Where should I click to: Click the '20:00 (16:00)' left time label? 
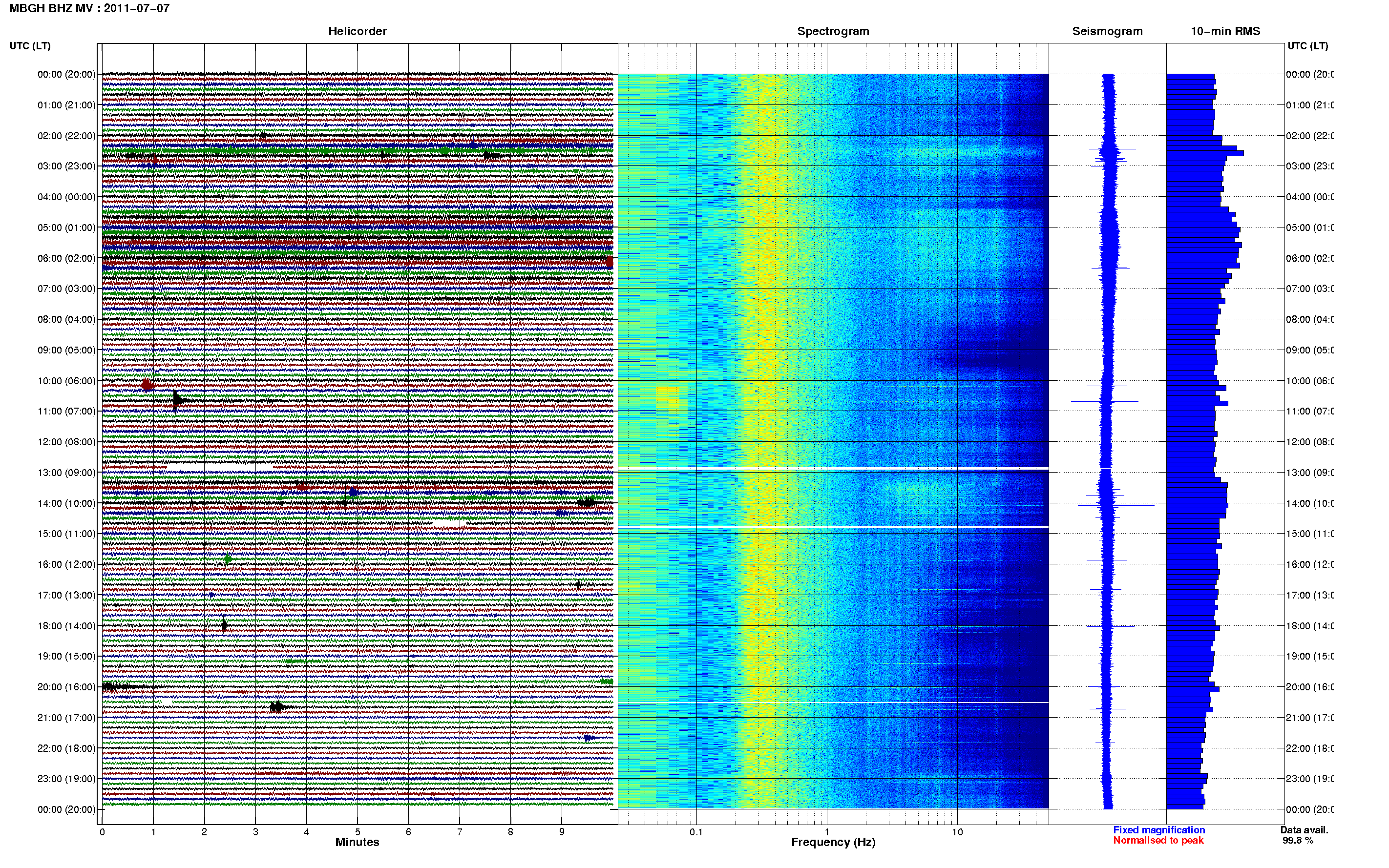[x=66, y=686]
